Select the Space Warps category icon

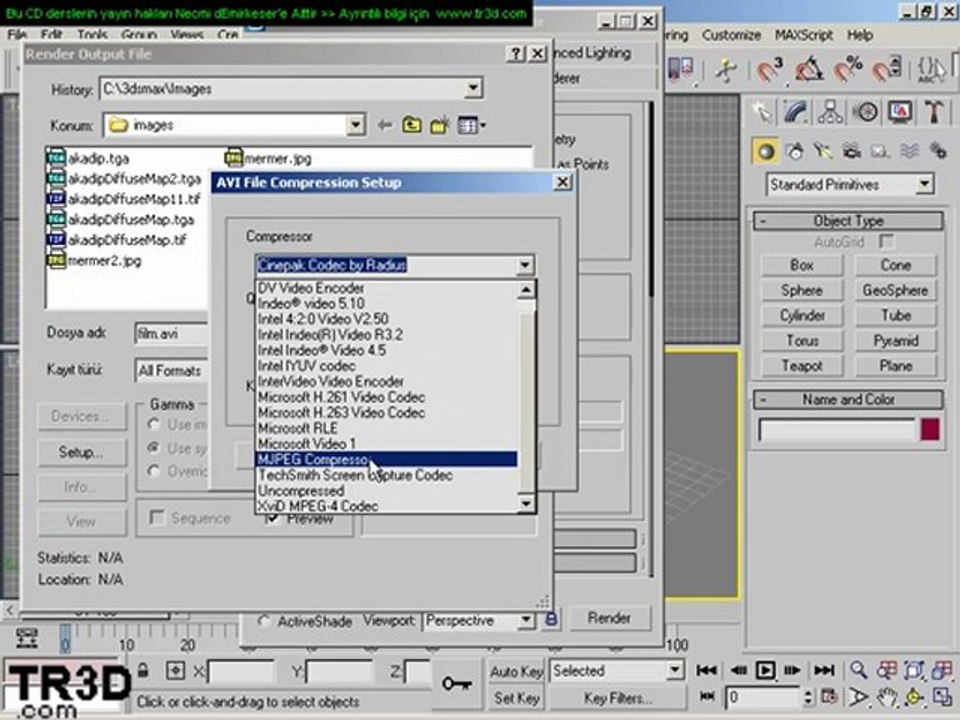click(909, 151)
